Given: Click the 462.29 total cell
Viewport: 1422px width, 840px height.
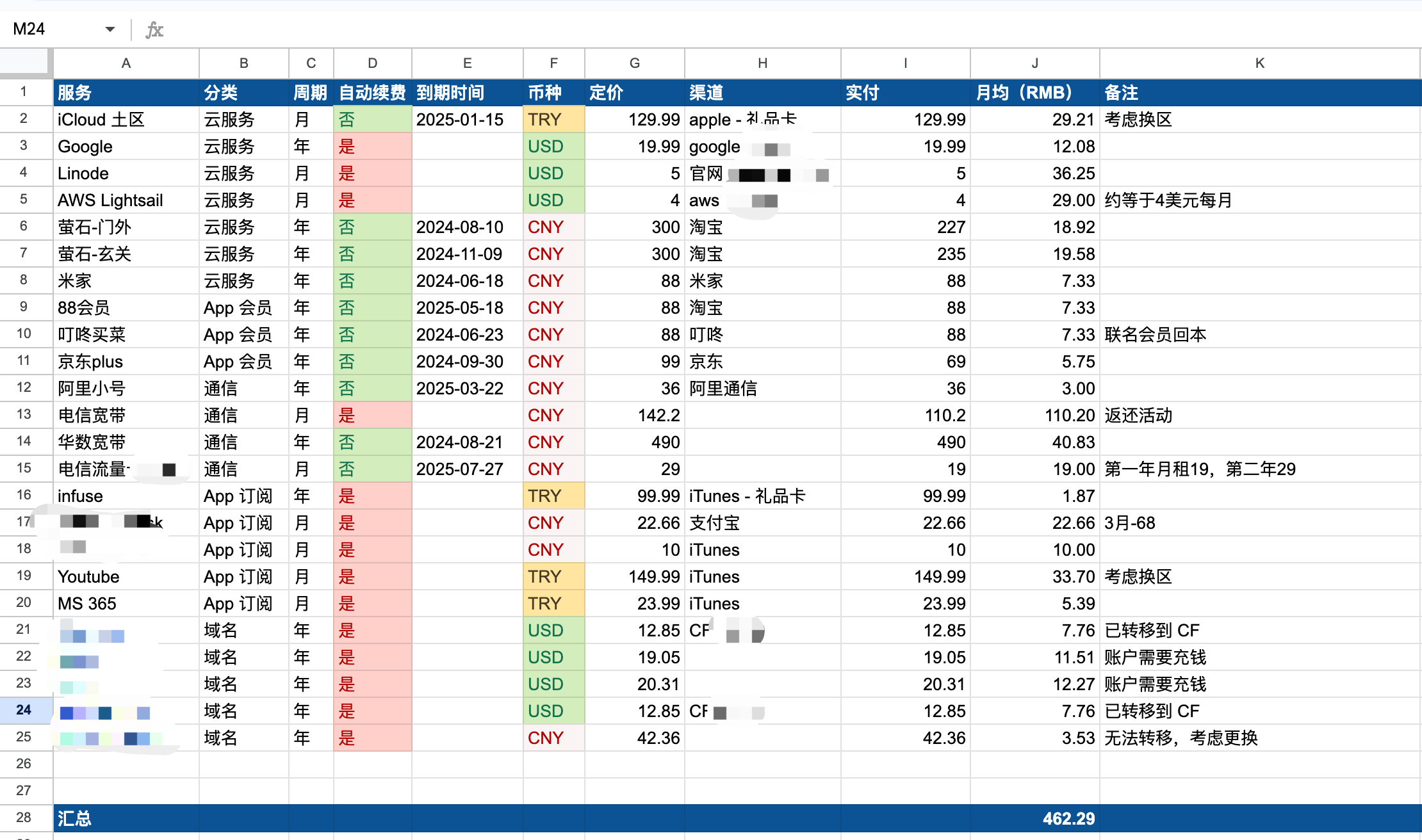Looking at the screenshot, I should (x=1035, y=818).
